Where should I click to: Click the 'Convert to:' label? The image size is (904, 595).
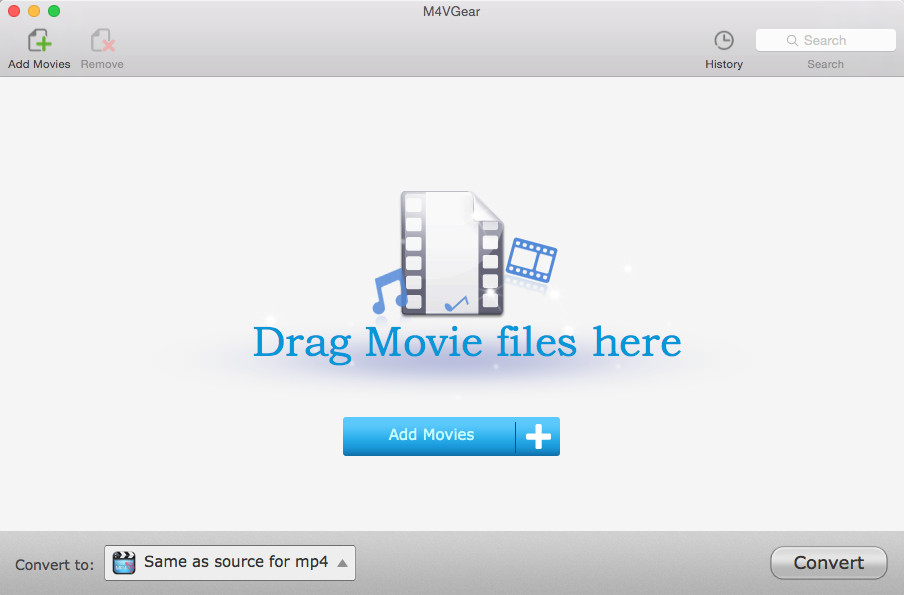tap(55, 565)
